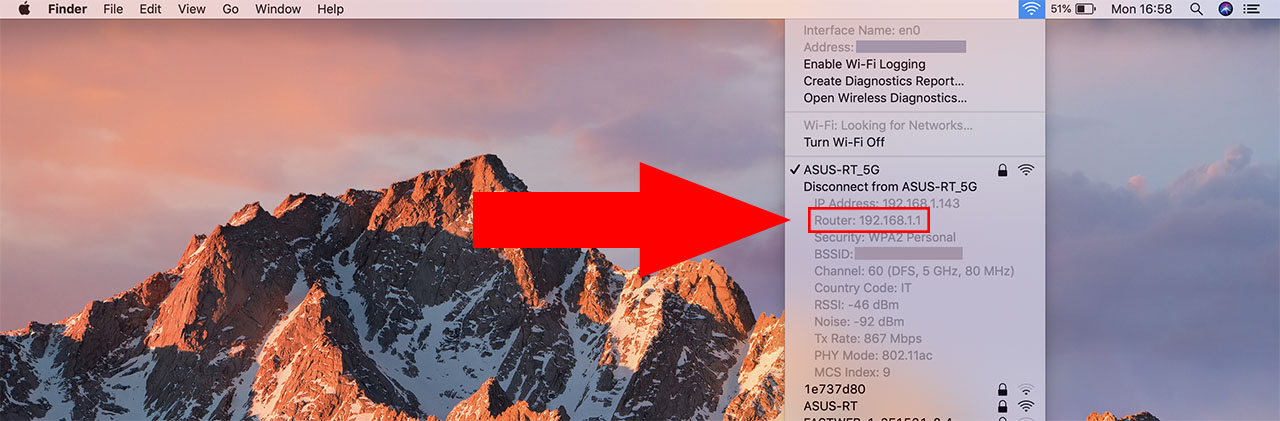Choose Create Diagnostics Report

[883, 81]
